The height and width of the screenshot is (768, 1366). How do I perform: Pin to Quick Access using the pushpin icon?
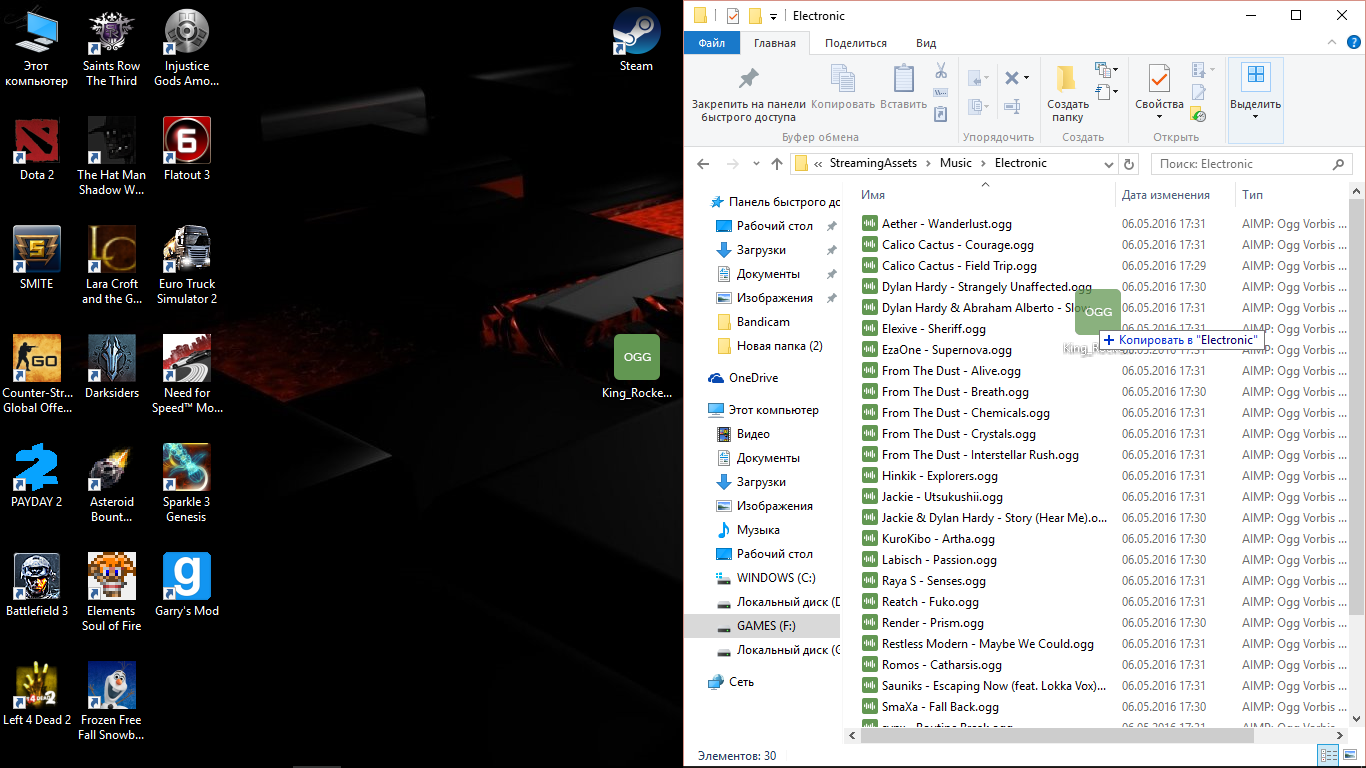748,80
